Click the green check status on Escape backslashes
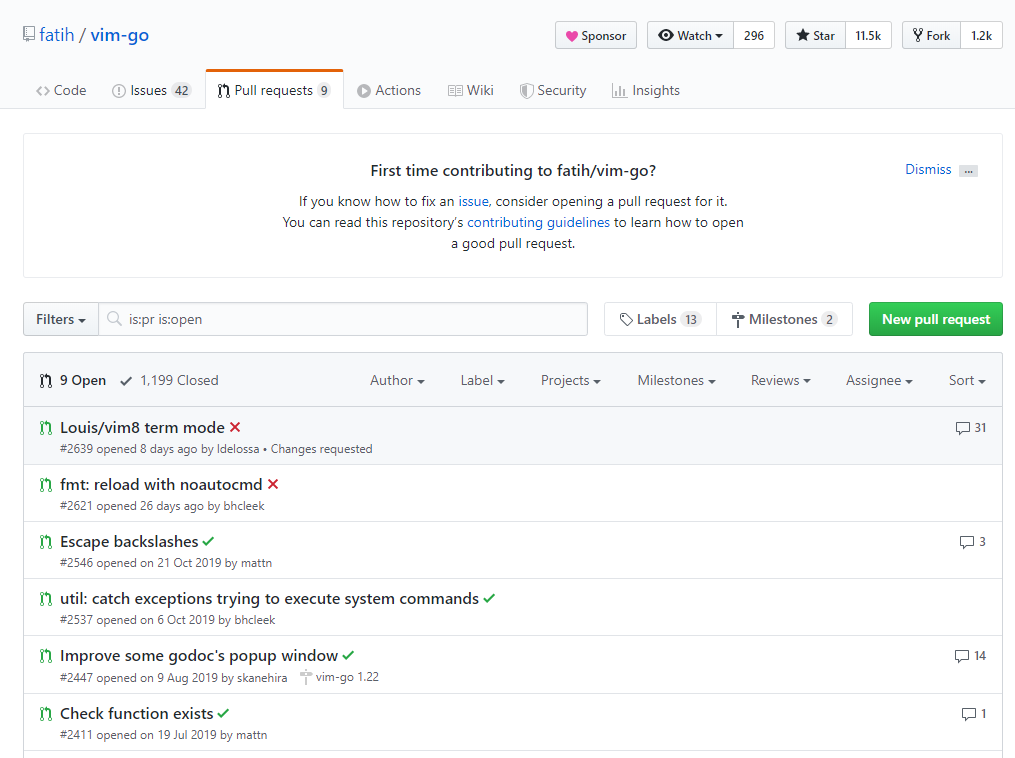The height and width of the screenshot is (758, 1015). tap(208, 542)
